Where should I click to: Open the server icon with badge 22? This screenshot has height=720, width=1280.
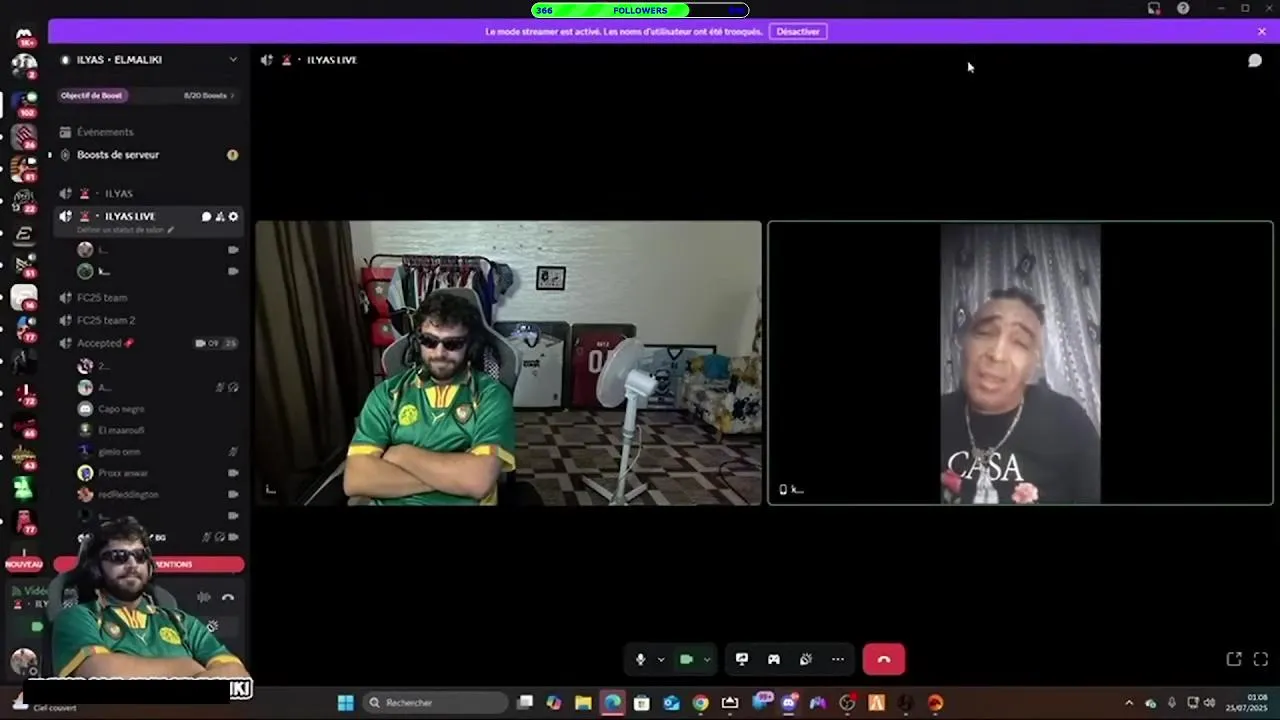(x=24, y=200)
